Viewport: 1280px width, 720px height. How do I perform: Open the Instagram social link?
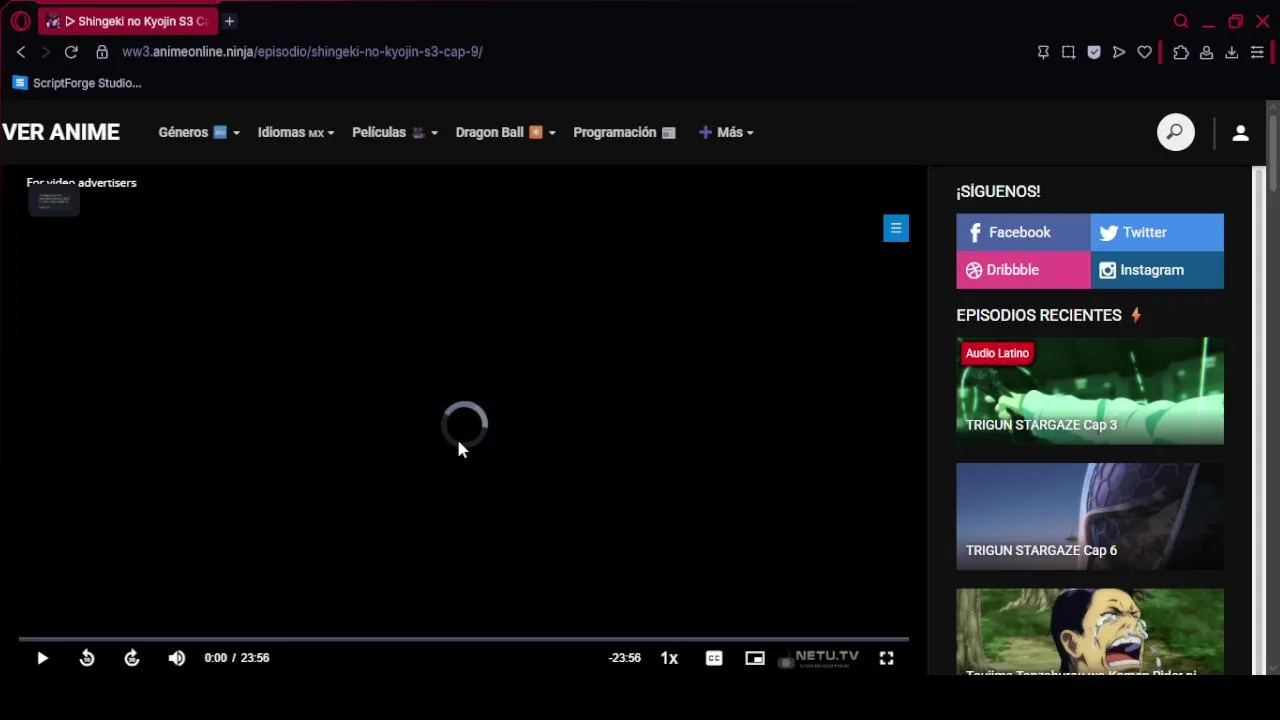[1157, 270]
